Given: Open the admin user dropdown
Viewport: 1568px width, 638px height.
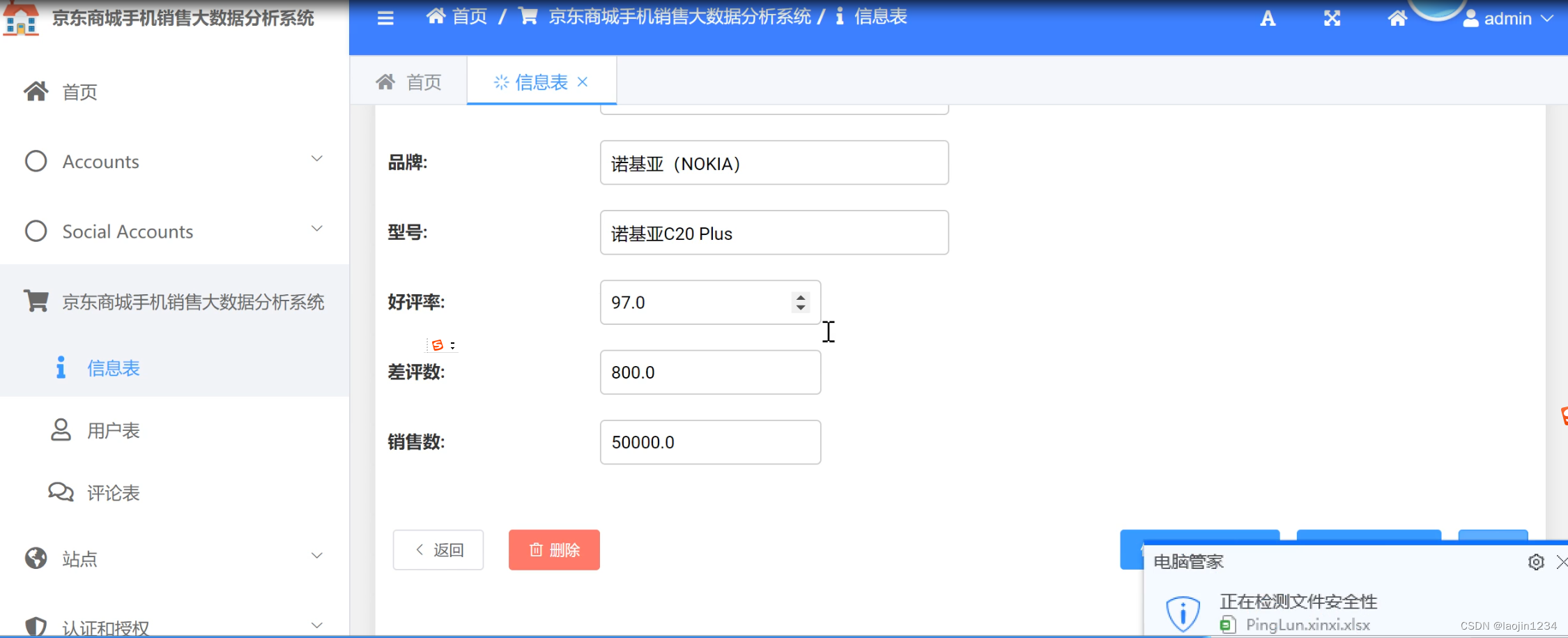Looking at the screenshot, I should coord(1508,19).
